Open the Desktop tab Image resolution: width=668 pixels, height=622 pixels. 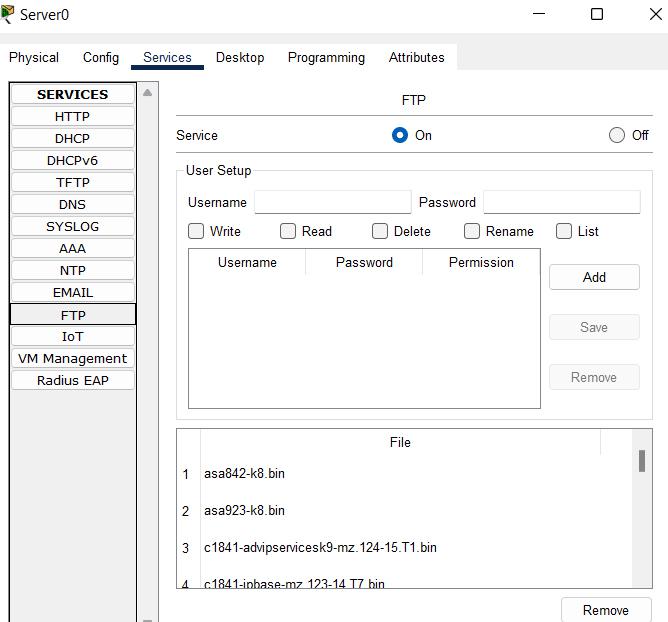pos(240,57)
